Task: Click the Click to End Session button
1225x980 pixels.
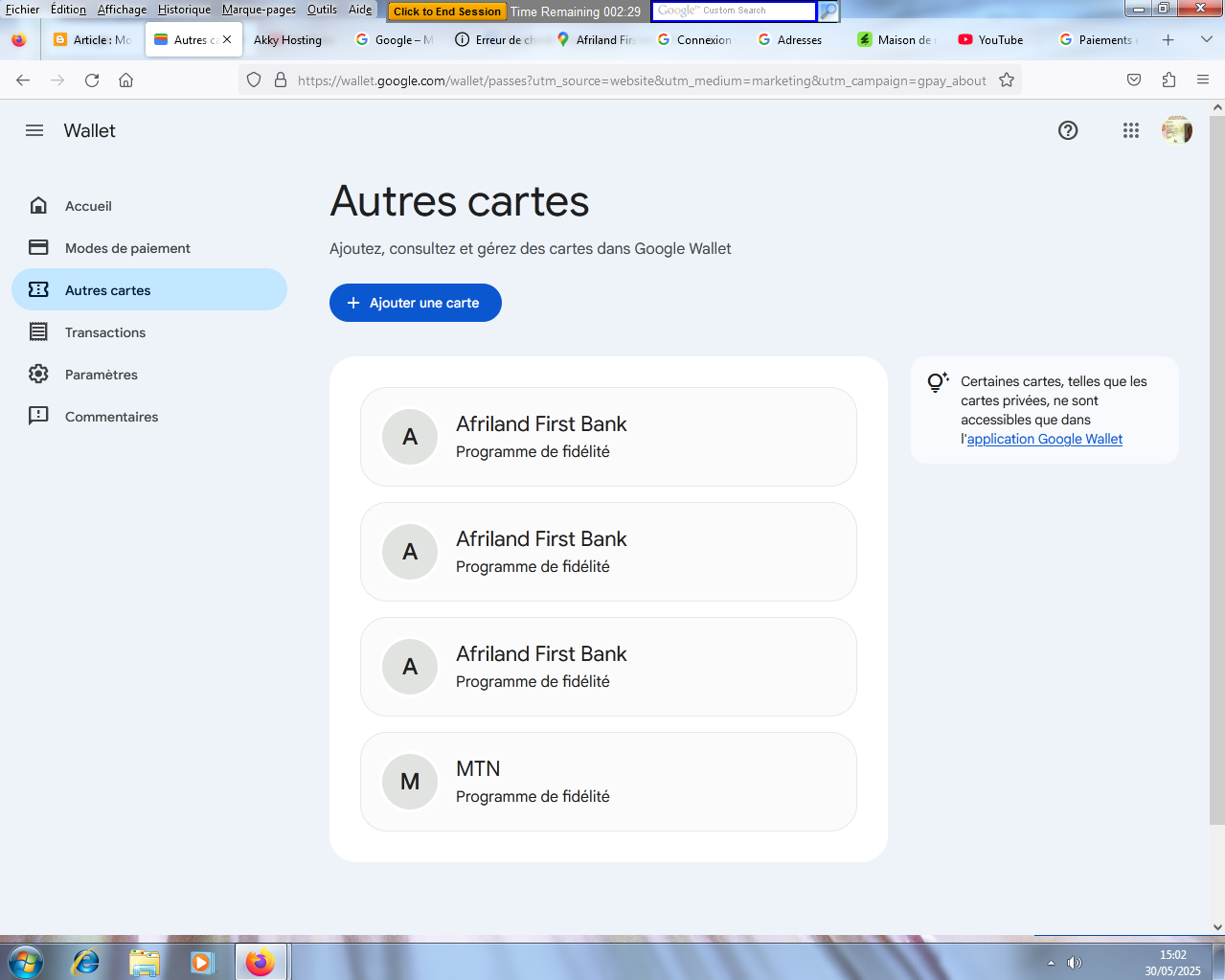Action: (446, 11)
